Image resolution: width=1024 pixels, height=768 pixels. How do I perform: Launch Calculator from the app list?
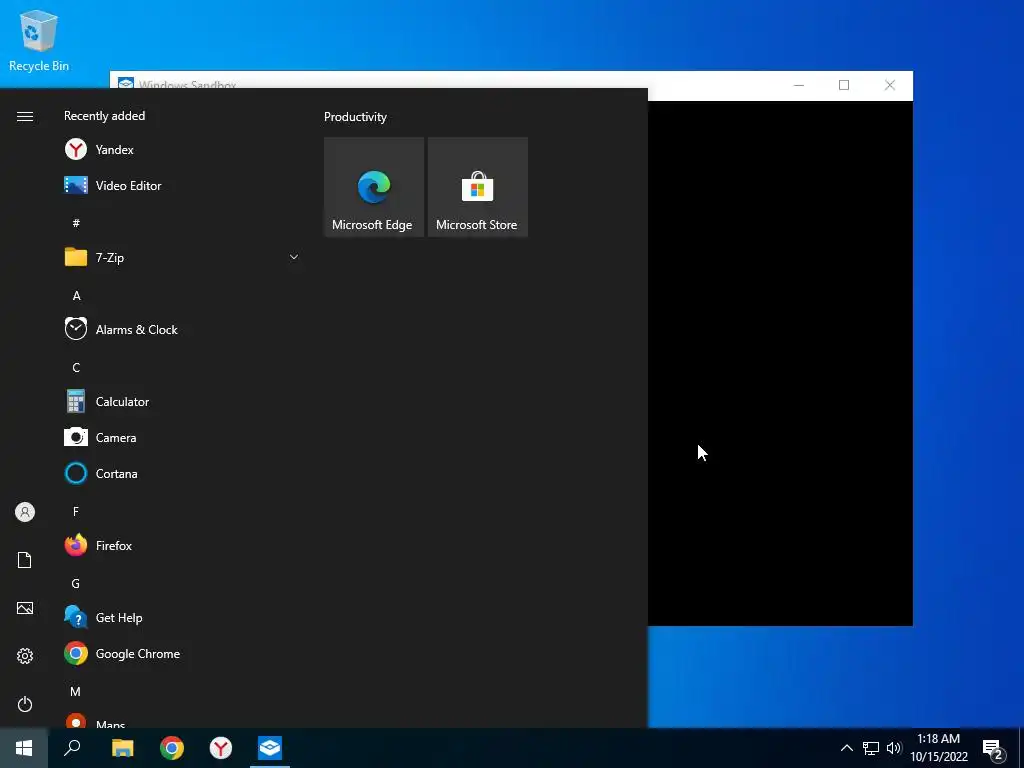[x=182, y=402]
